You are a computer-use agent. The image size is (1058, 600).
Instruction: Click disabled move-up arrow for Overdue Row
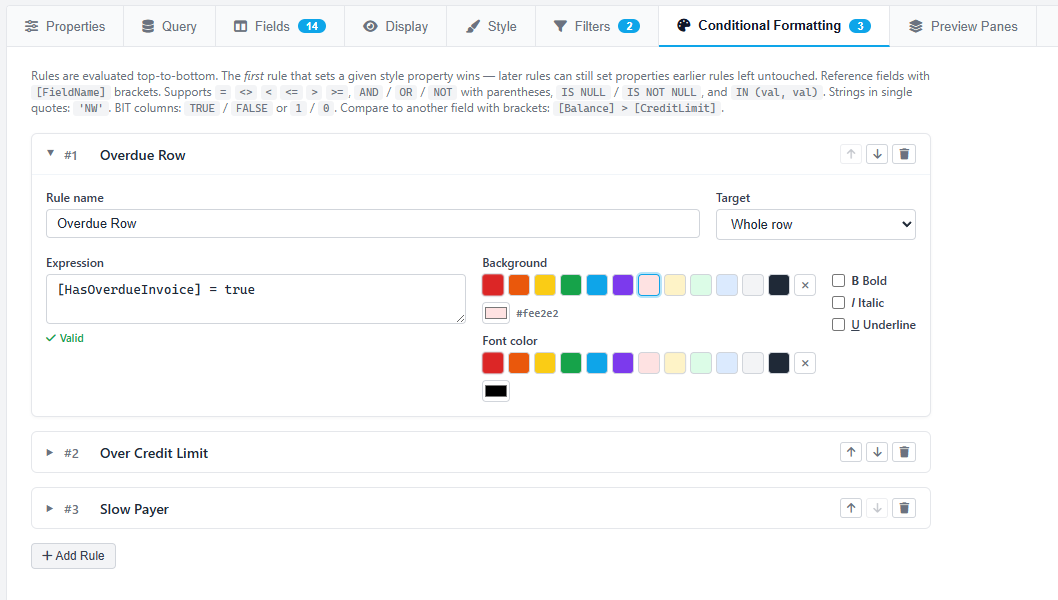pos(851,155)
